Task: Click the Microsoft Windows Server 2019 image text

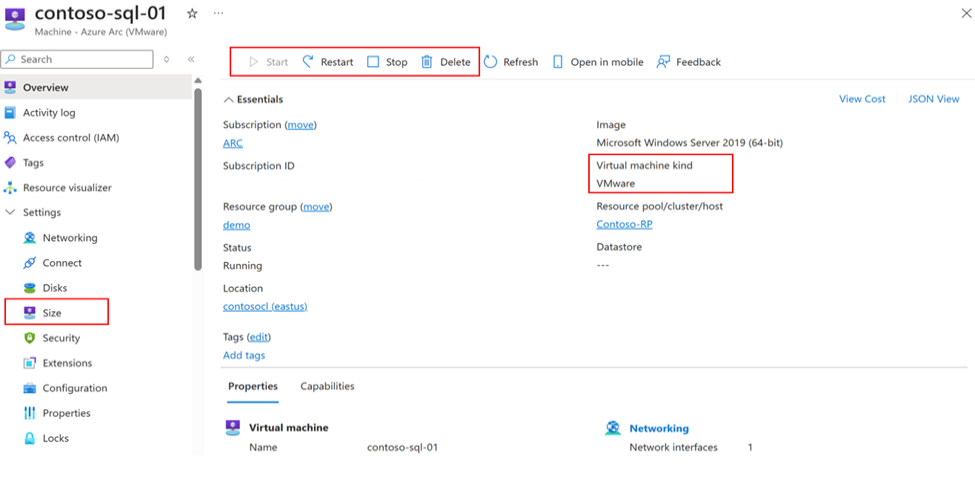Action: (x=690, y=143)
